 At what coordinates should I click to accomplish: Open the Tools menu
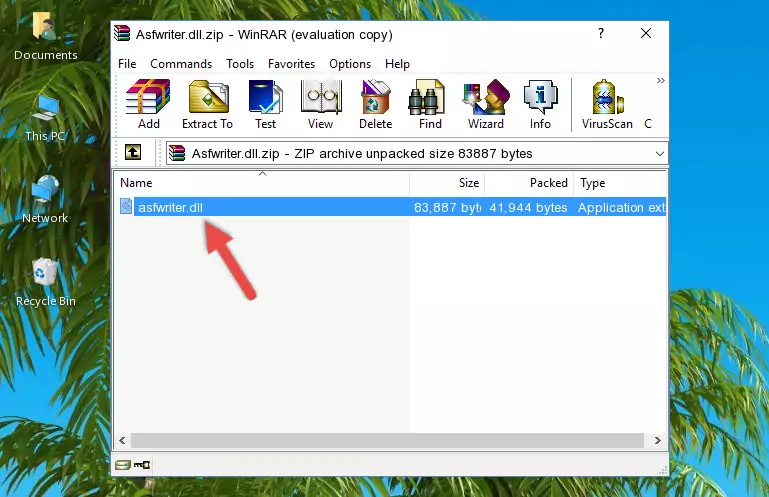pyautogui.click(x=240, y=64)
